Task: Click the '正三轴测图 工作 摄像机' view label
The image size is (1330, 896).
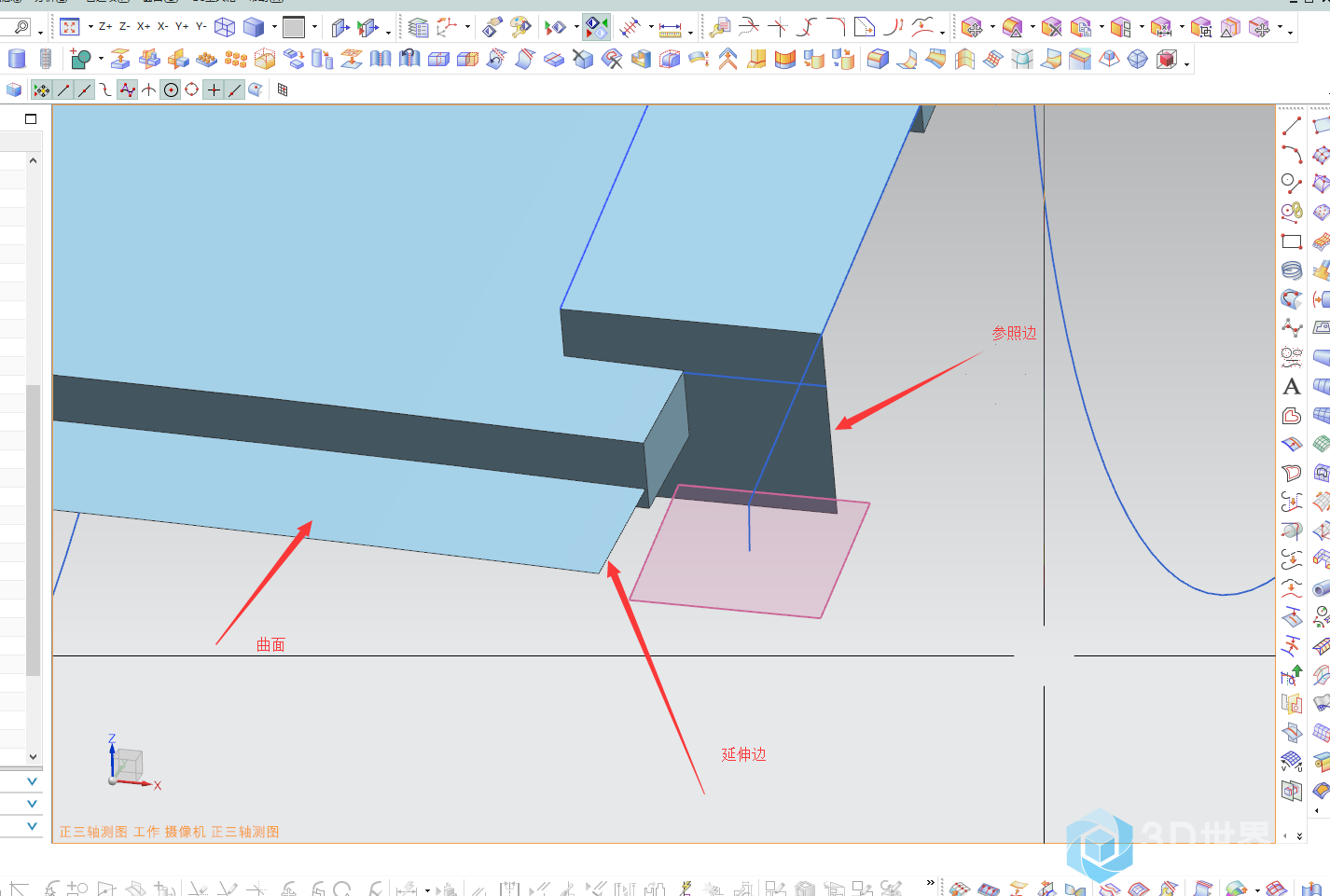Action: 132,832
